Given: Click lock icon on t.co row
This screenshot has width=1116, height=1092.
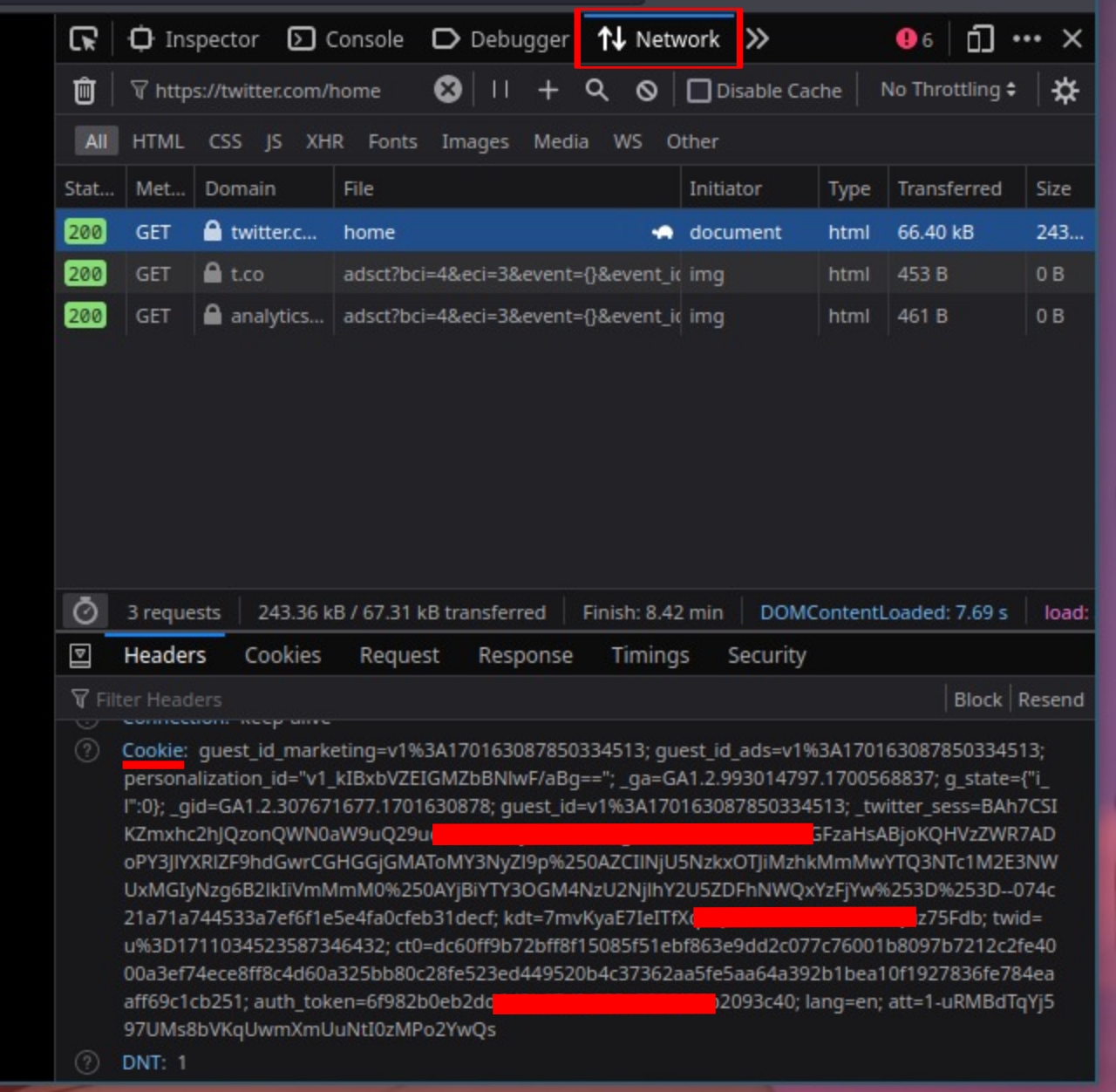Looking at the screenshot, I should coord(212,273).
